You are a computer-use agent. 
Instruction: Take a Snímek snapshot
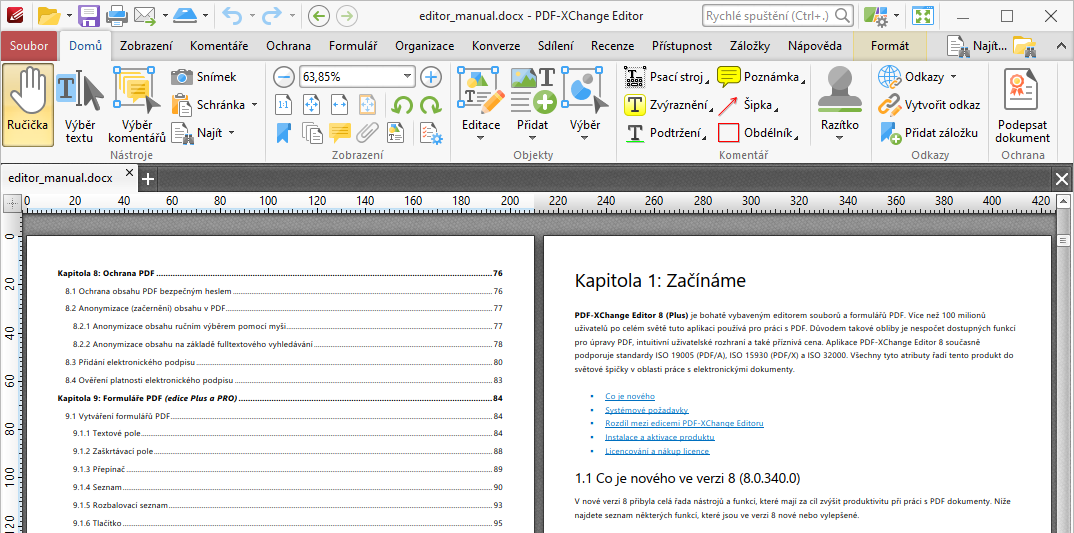pyautogui.click(x=204, y=77)
